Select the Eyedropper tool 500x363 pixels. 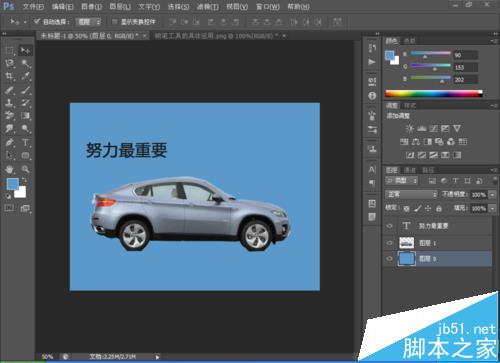coord(25,76)
